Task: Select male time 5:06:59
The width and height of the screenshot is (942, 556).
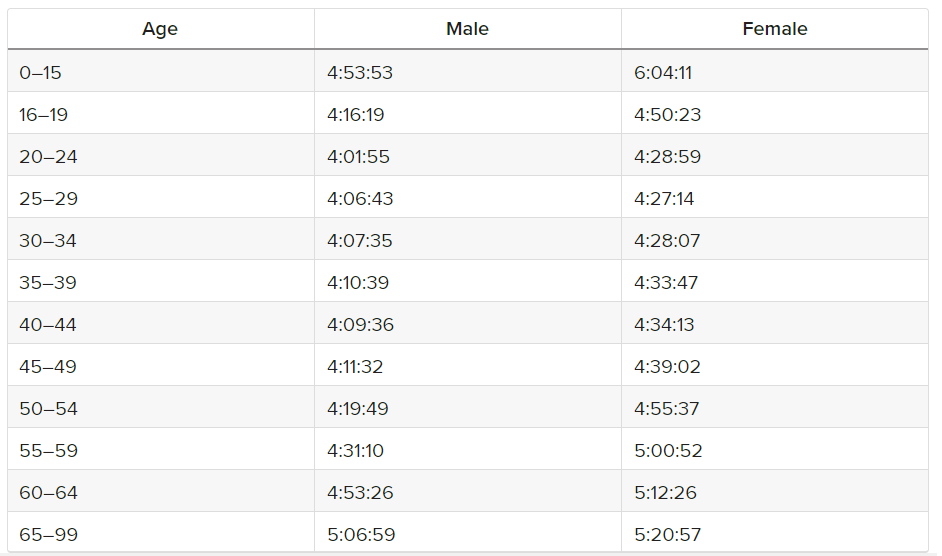Action: [361, 534]
